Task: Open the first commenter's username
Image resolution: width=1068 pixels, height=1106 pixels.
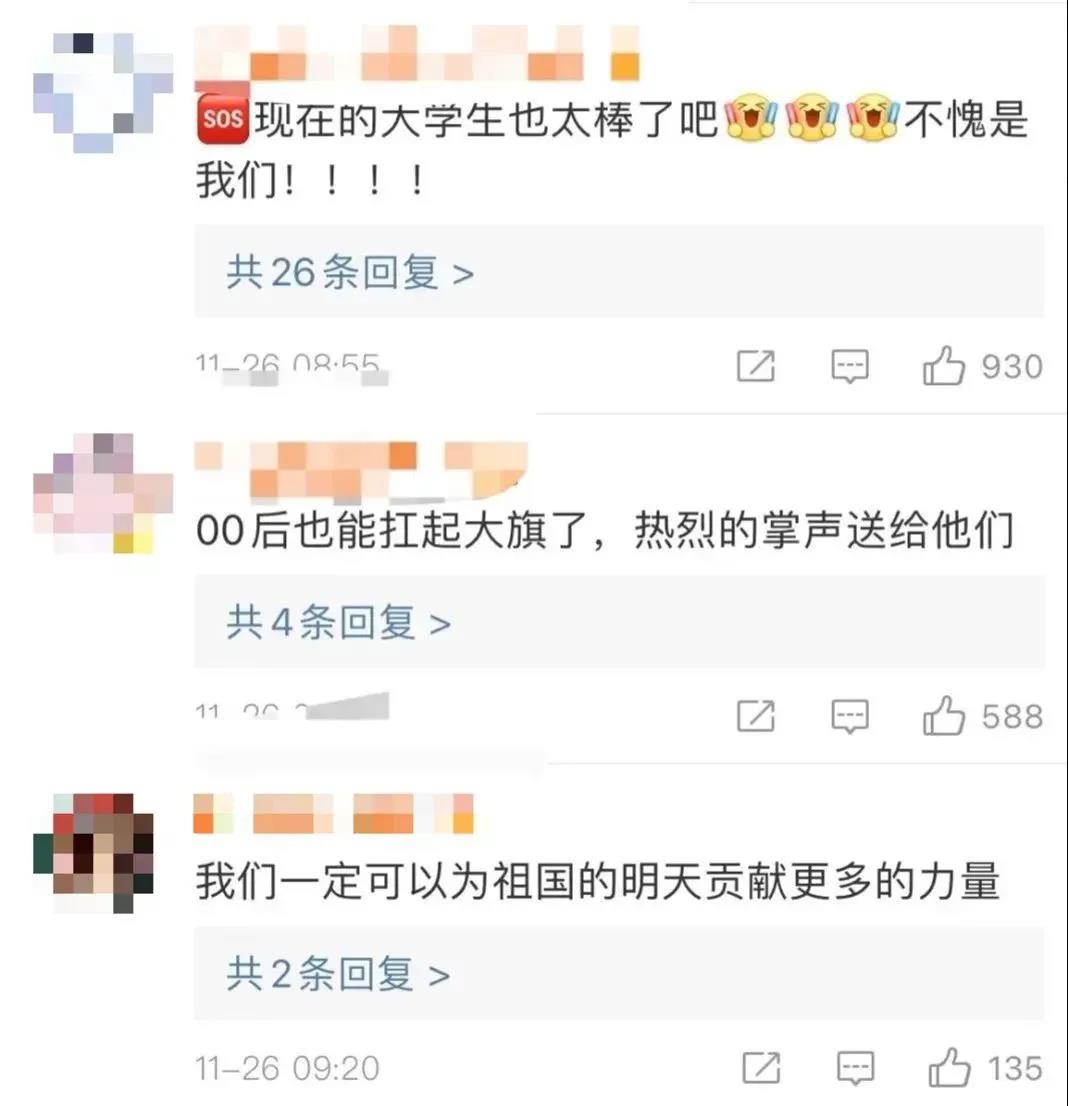Action: click(417, 53)
